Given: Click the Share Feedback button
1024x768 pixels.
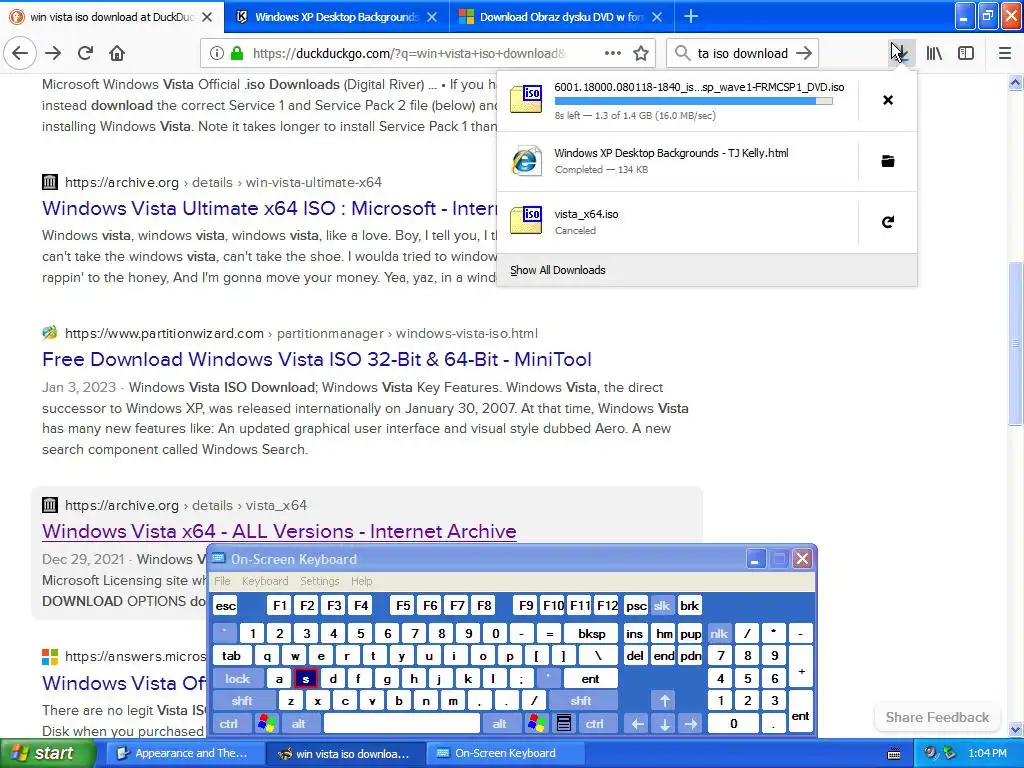Looking at the screenshot, I should click(x=937, y=717).
